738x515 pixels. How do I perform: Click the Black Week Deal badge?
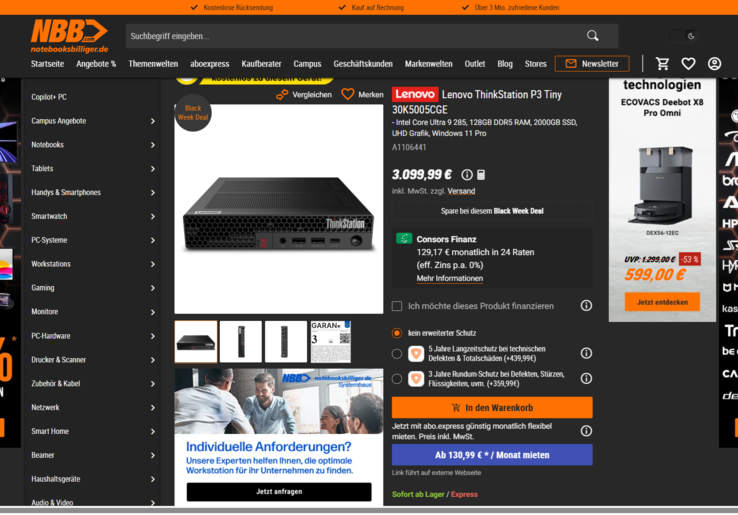point(193,113)
